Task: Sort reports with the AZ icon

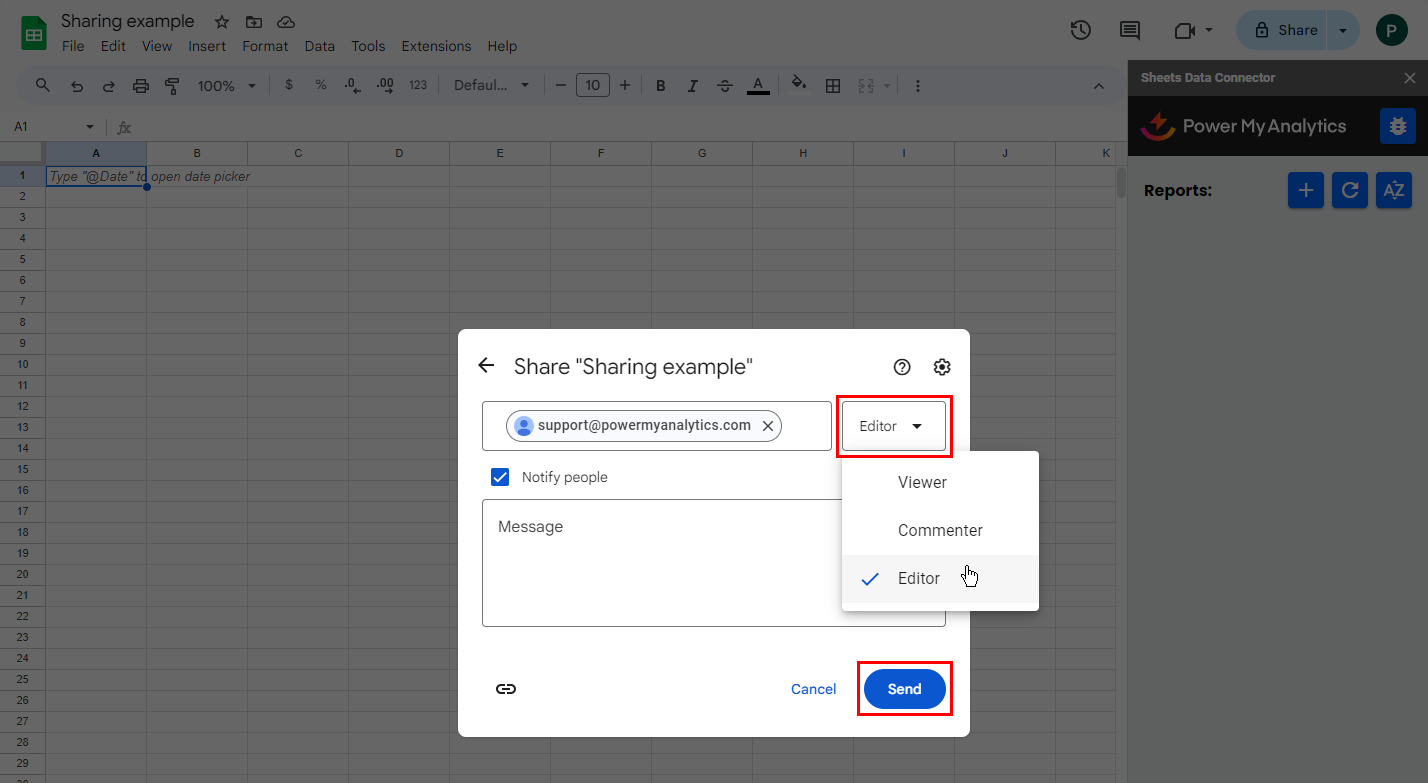Action: [x=1394, y=190]
